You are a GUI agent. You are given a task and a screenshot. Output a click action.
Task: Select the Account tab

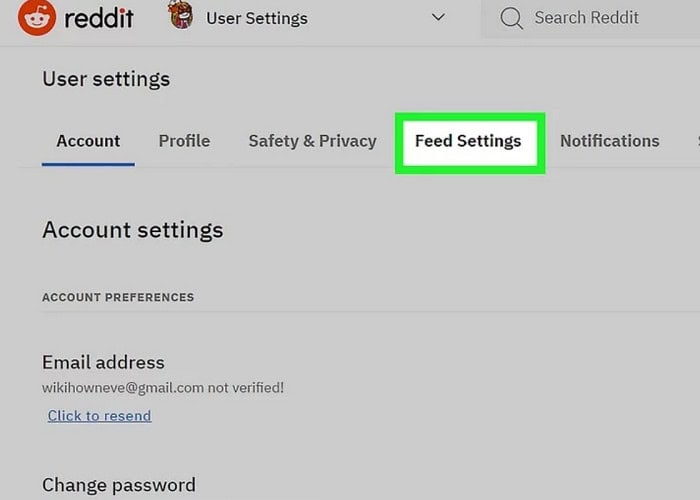tap(88, 141)
